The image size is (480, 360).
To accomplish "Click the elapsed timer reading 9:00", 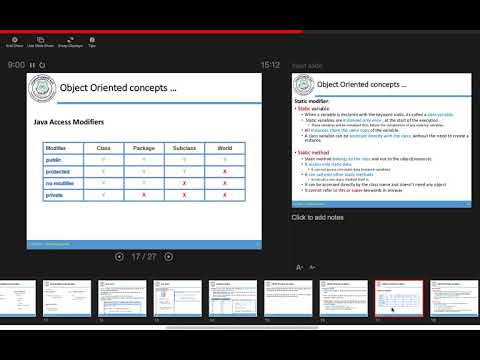I will (x=16, y=65).
